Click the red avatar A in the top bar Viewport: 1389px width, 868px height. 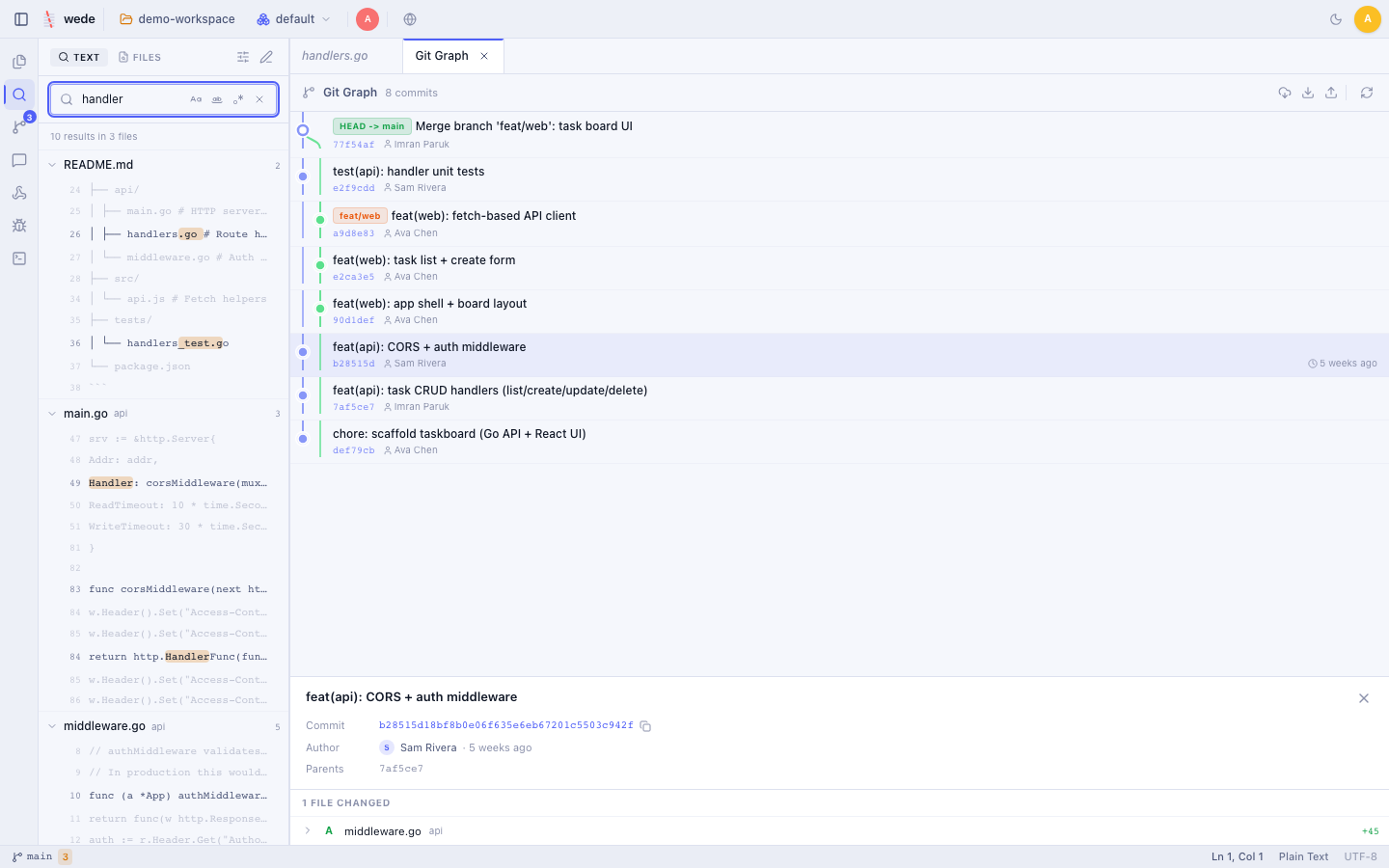368,19
